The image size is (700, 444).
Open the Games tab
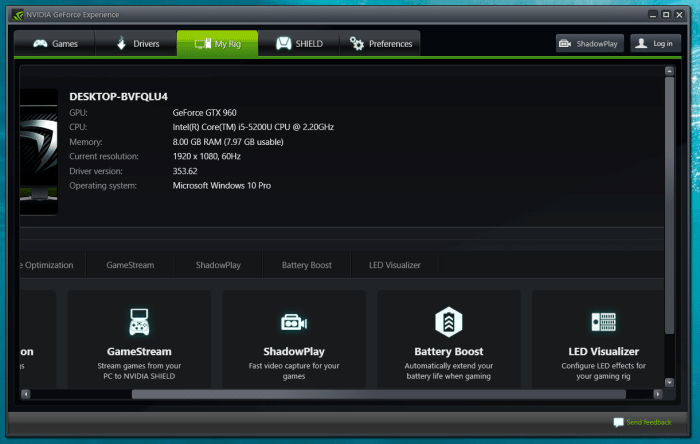click(54, 43)
